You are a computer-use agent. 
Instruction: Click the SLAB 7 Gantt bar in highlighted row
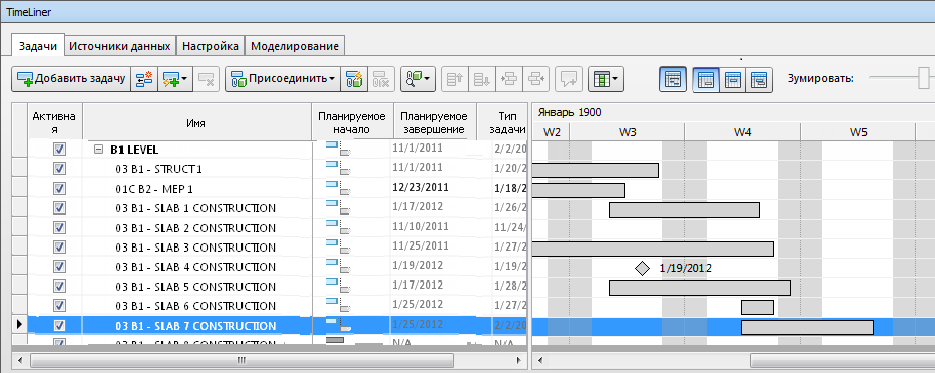[x=807, y=327]
